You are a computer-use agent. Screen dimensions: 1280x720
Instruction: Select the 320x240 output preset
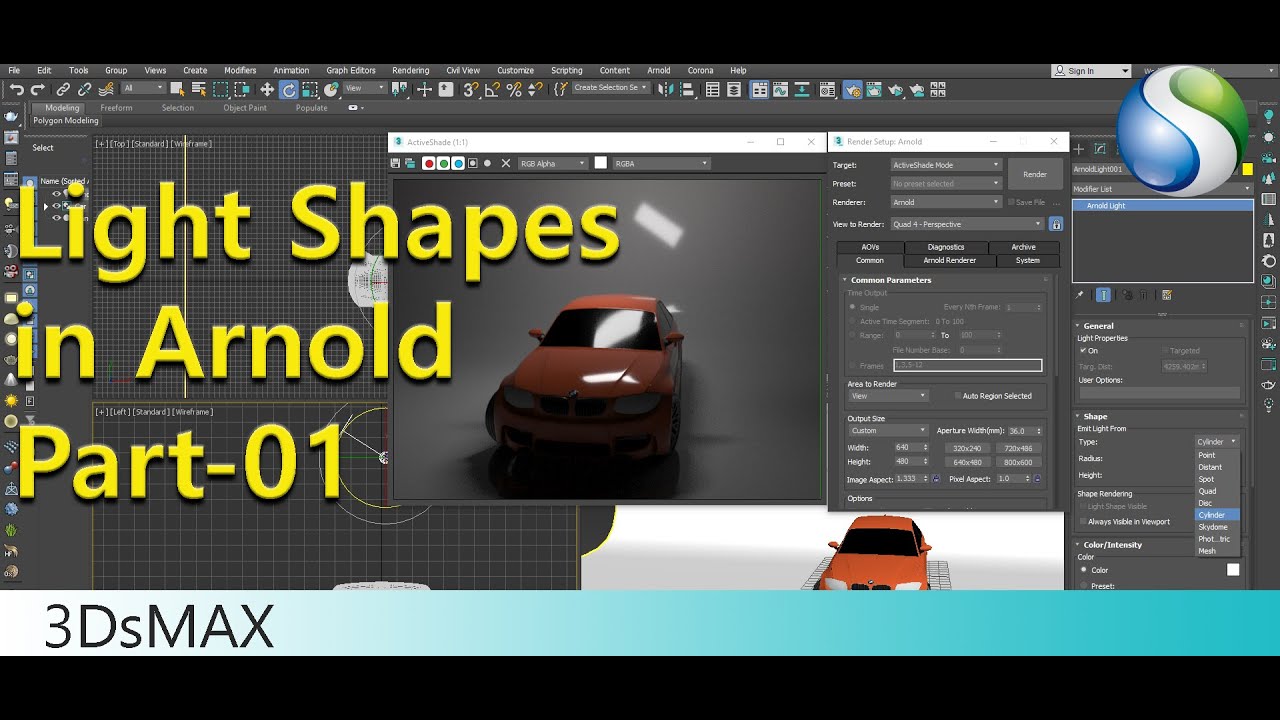(x=967, y=448)
